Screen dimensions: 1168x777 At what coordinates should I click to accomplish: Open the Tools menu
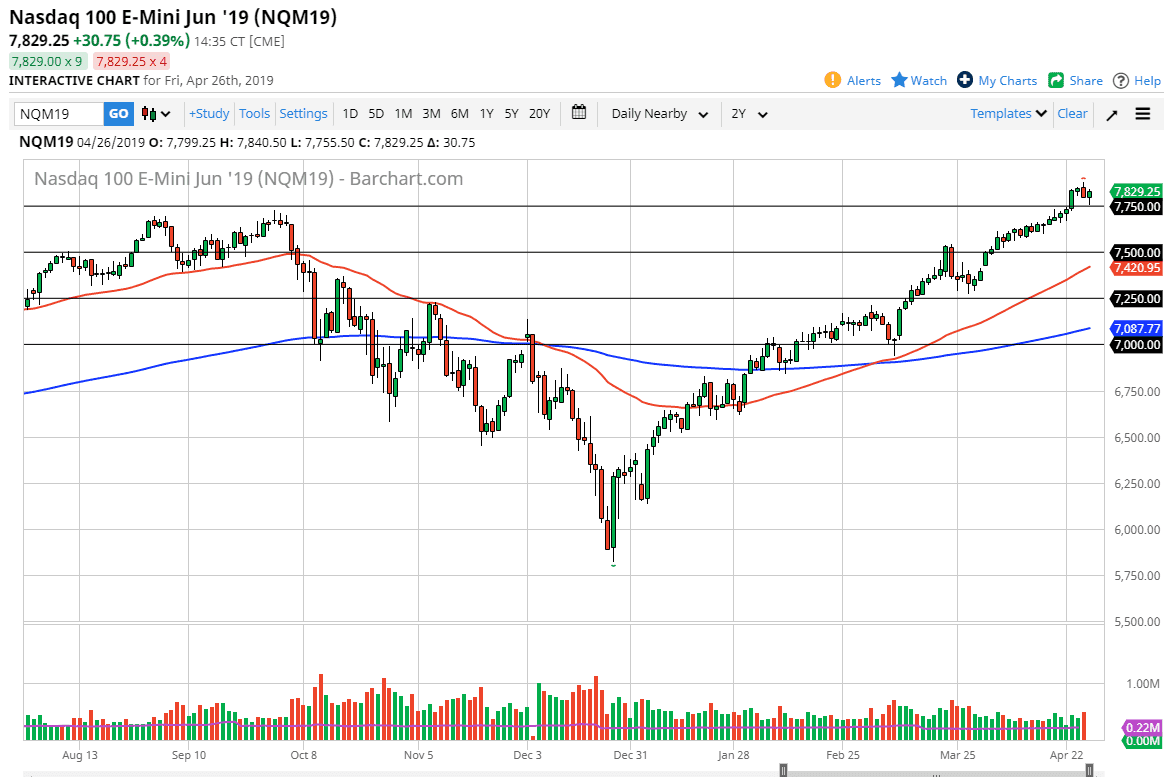[254, 113]
